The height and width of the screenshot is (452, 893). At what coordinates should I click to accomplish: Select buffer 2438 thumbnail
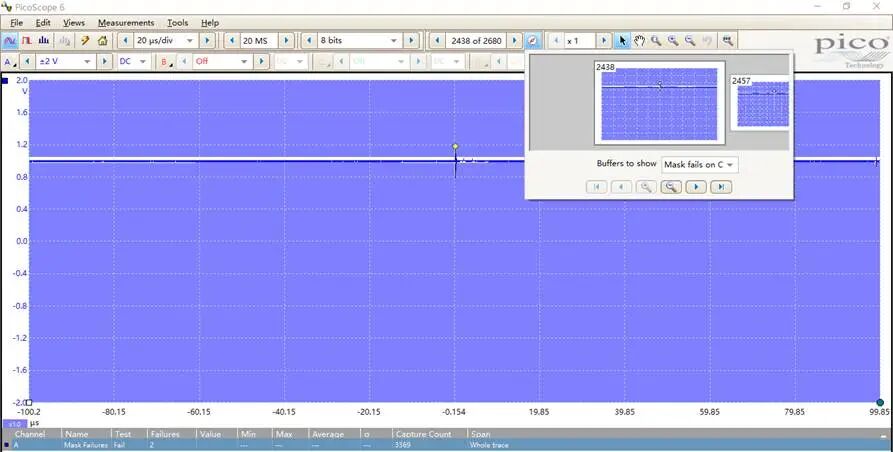point(659,102)
